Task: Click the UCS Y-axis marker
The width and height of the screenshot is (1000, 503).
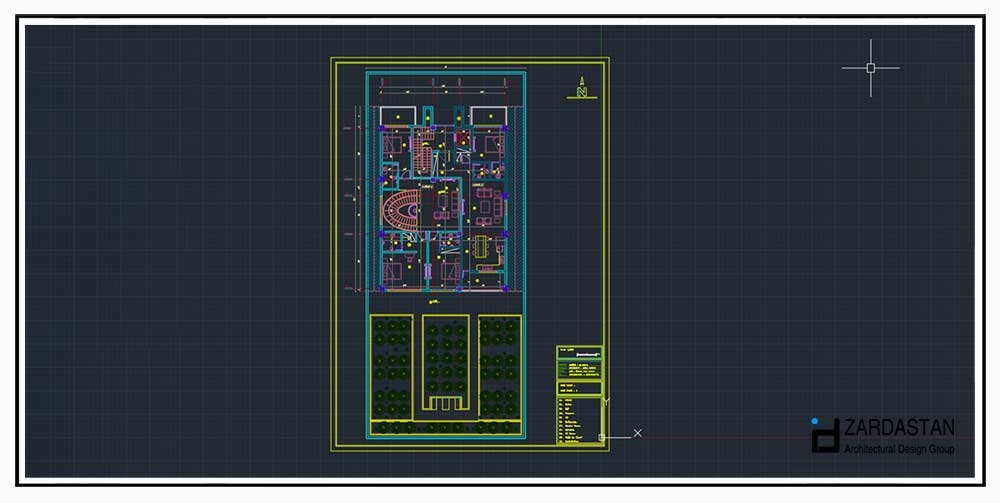Action: 606,401
